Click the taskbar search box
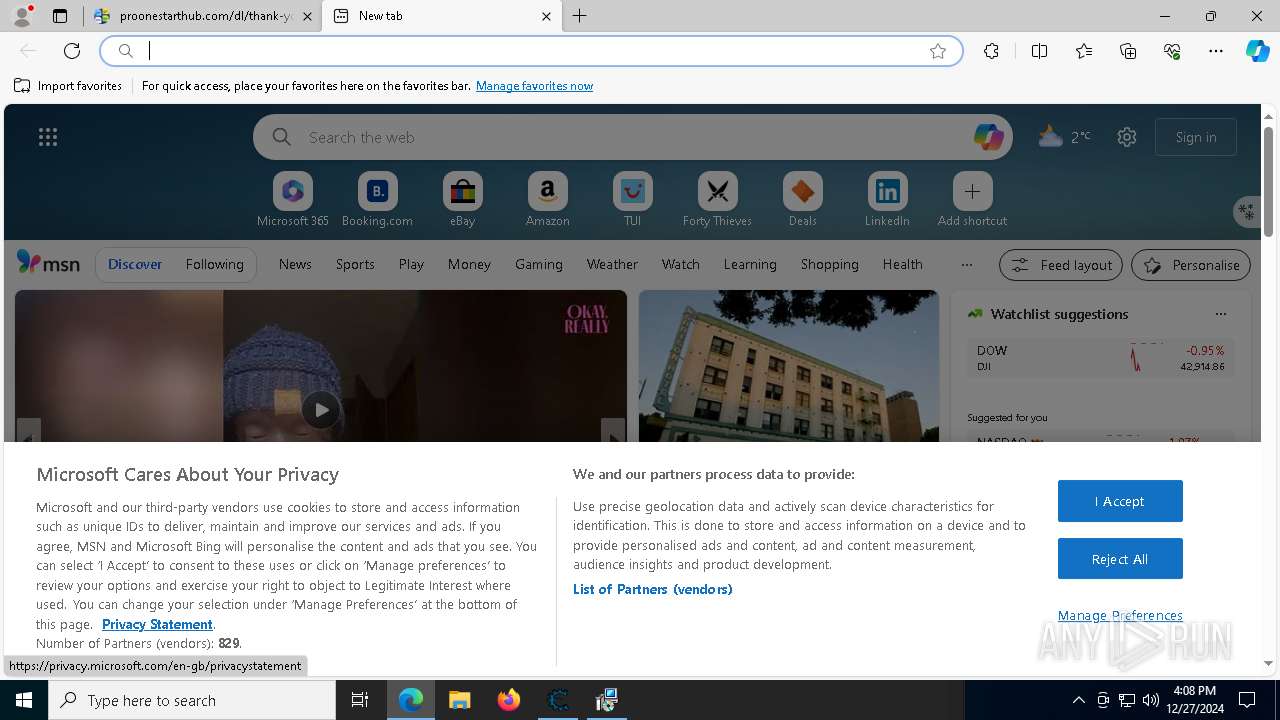This screenshot has width=1280, height=720. (192, 700)
